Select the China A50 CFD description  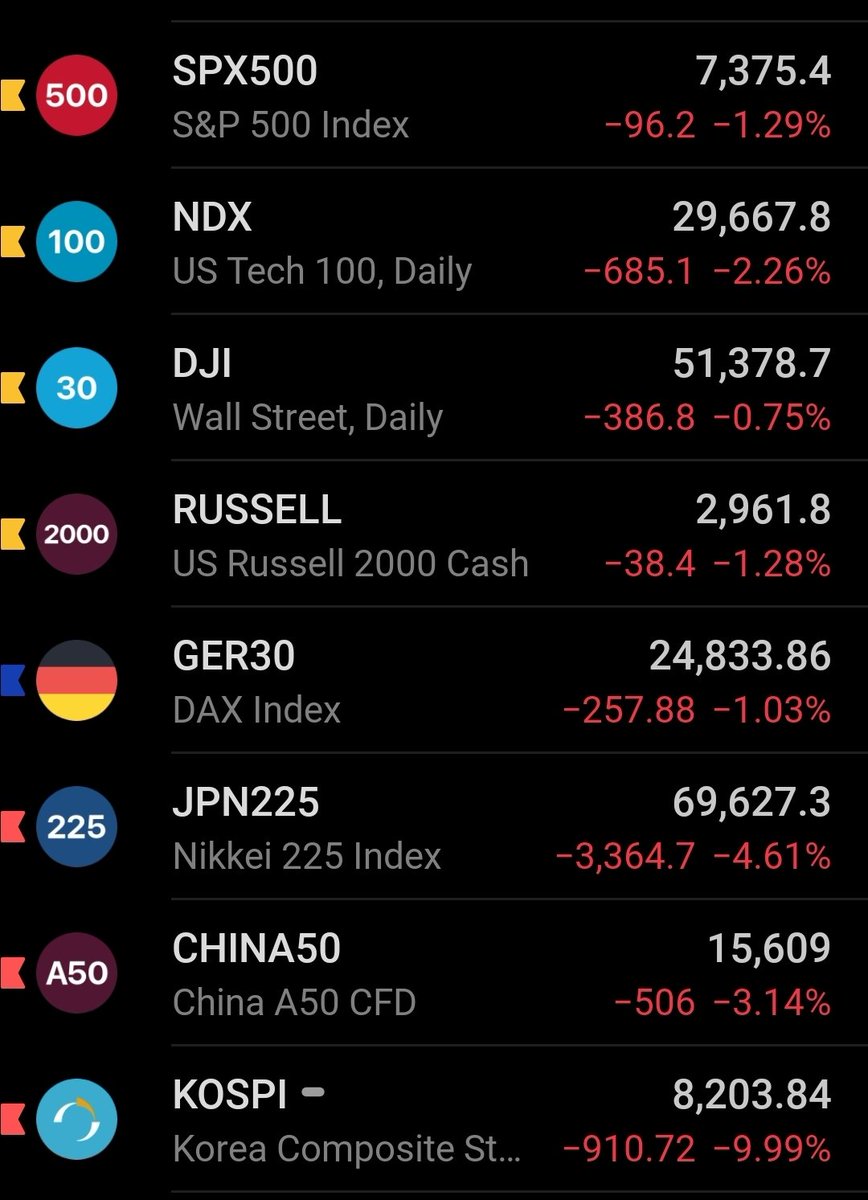click(294, 1002)
